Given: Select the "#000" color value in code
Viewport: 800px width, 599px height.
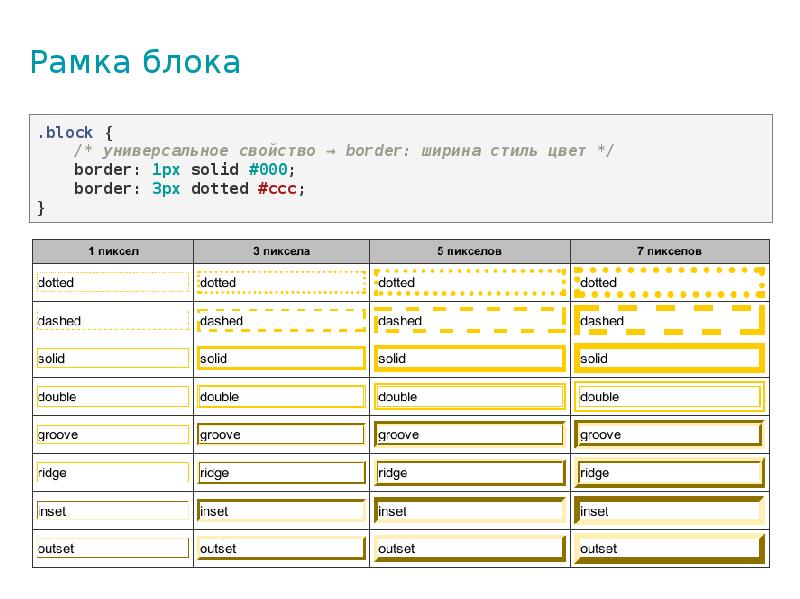Looking at the screenshot, I should [268, 169].
